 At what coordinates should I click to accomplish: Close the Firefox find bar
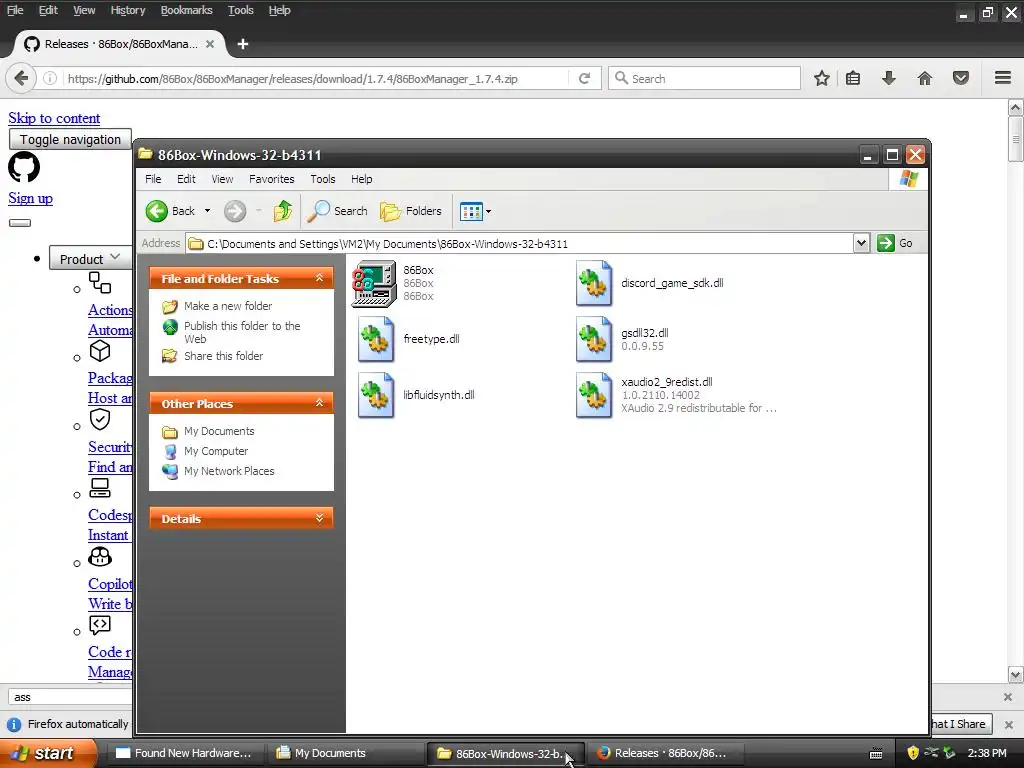[1008, 697]
